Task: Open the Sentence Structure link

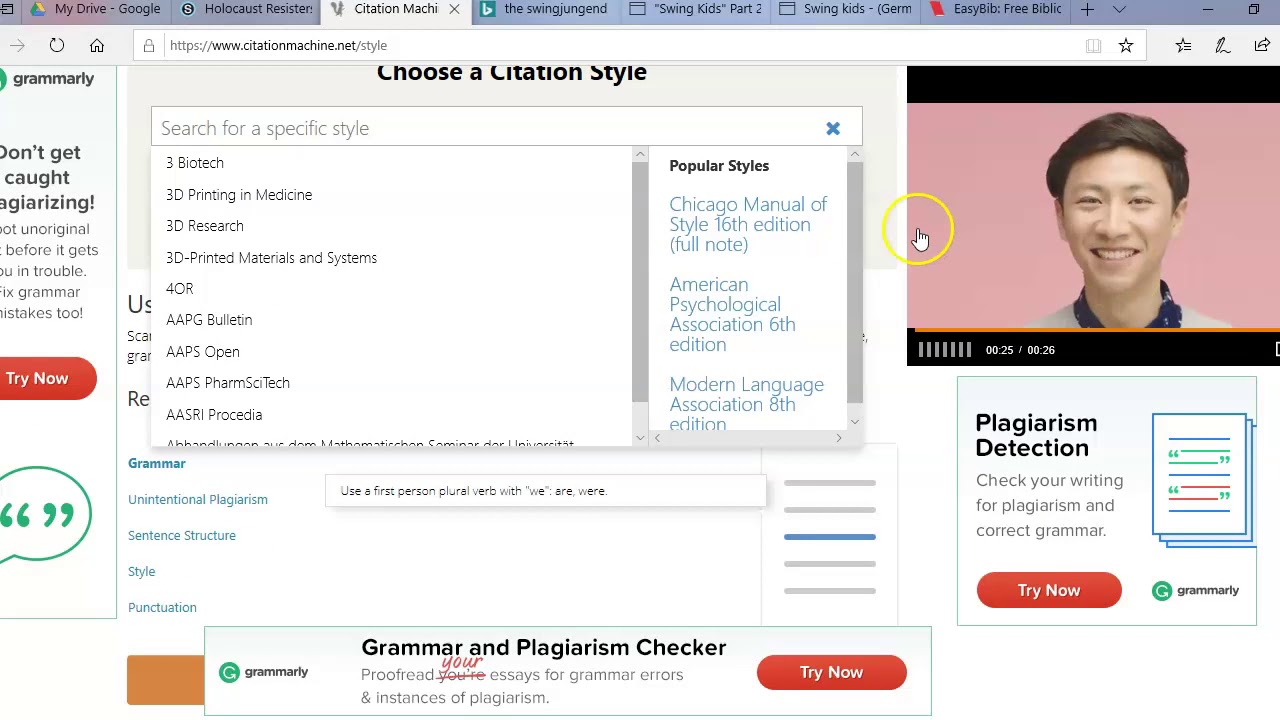Action: pyautogui.click(x=182, y=535)
